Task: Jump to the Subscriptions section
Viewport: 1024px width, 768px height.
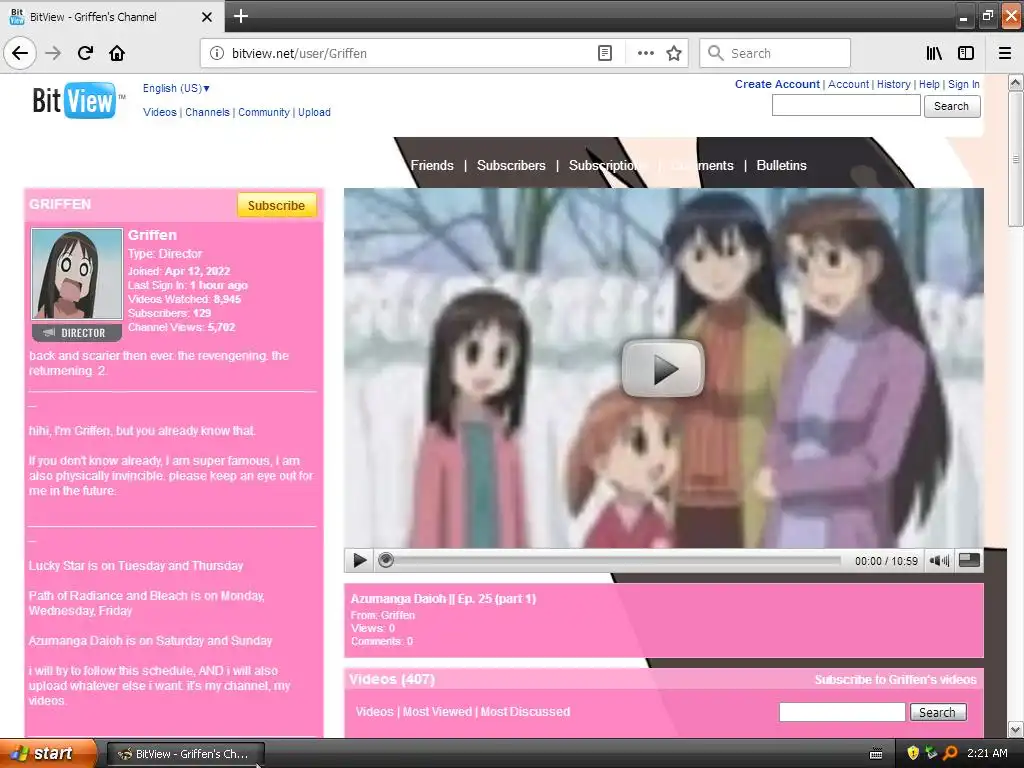Action: click(x=607, y=166)
